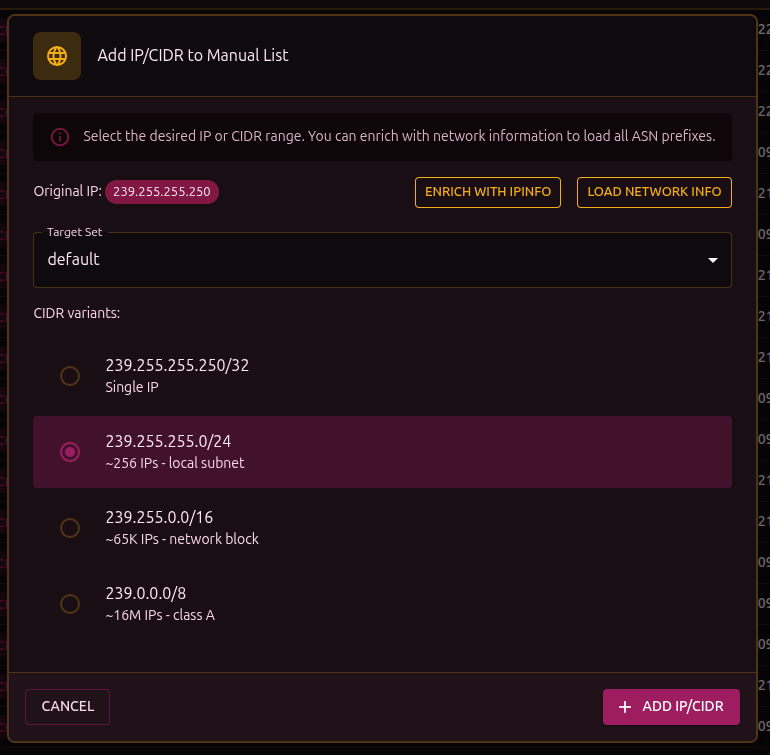Click the '~16M IPs - class A' label
Screen dimensions: 770x755
[160, 615]
